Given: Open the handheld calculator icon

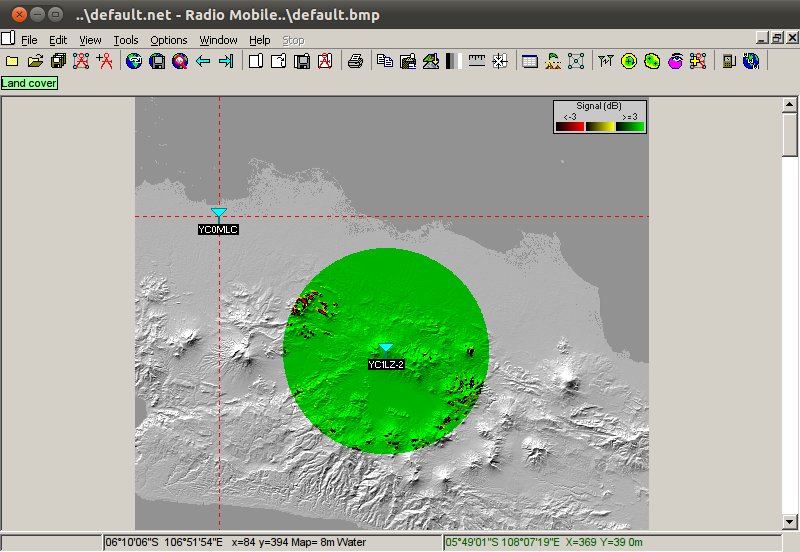Looking at the screenshot, I should 728,62.
